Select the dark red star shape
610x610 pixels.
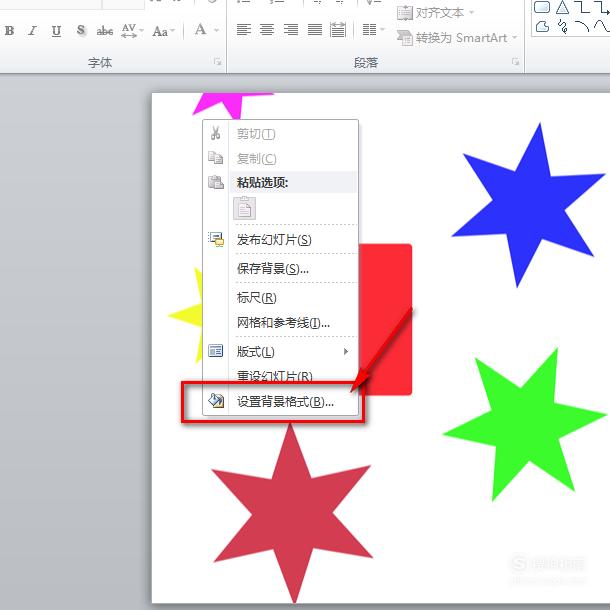pyautogui.click(x=292, y=514)
